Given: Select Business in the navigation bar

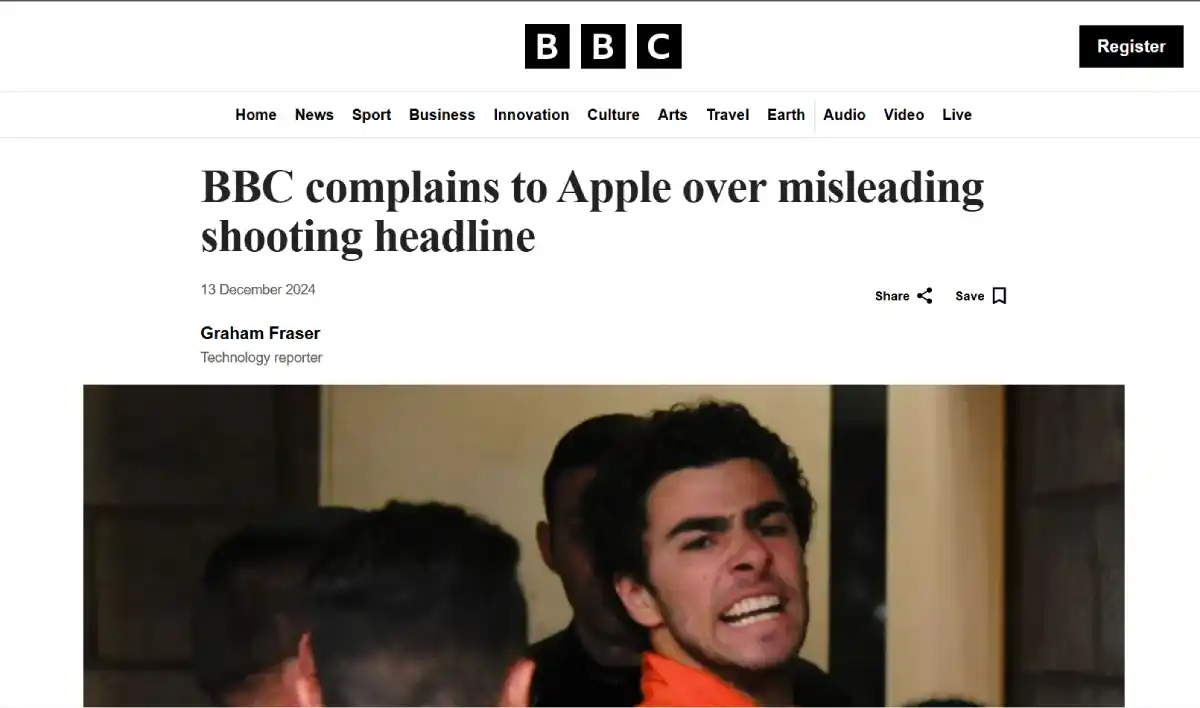Looking at the screenshot, I should click(x=442, y=115).
